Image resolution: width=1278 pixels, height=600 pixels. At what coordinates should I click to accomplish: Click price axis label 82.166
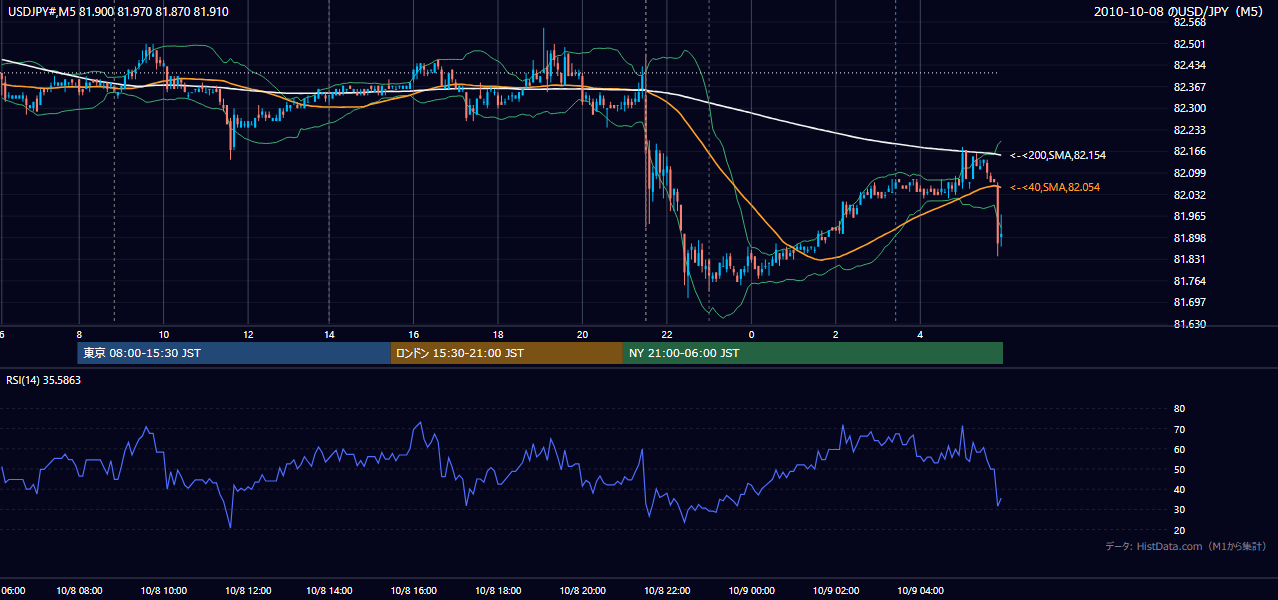[1189, 151]
